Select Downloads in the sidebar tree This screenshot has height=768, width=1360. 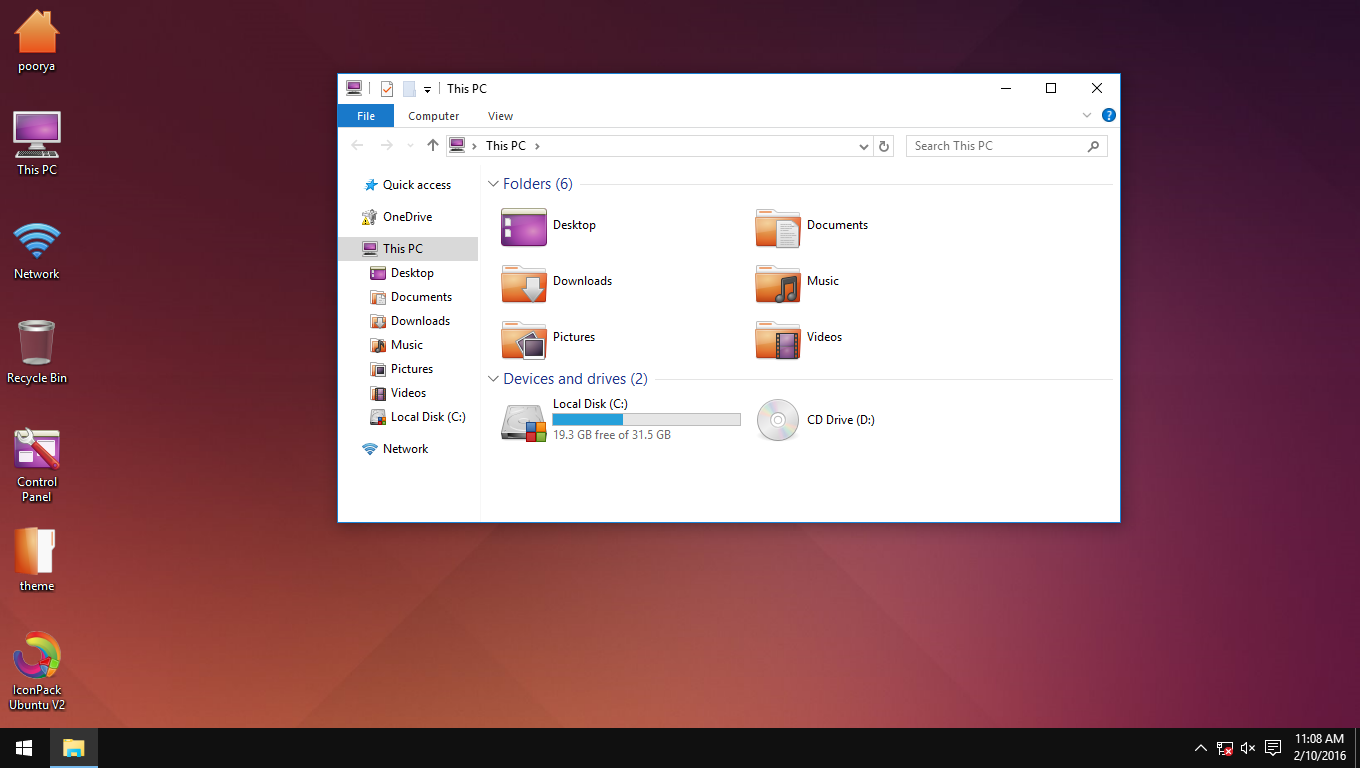[x=408, y=321]
